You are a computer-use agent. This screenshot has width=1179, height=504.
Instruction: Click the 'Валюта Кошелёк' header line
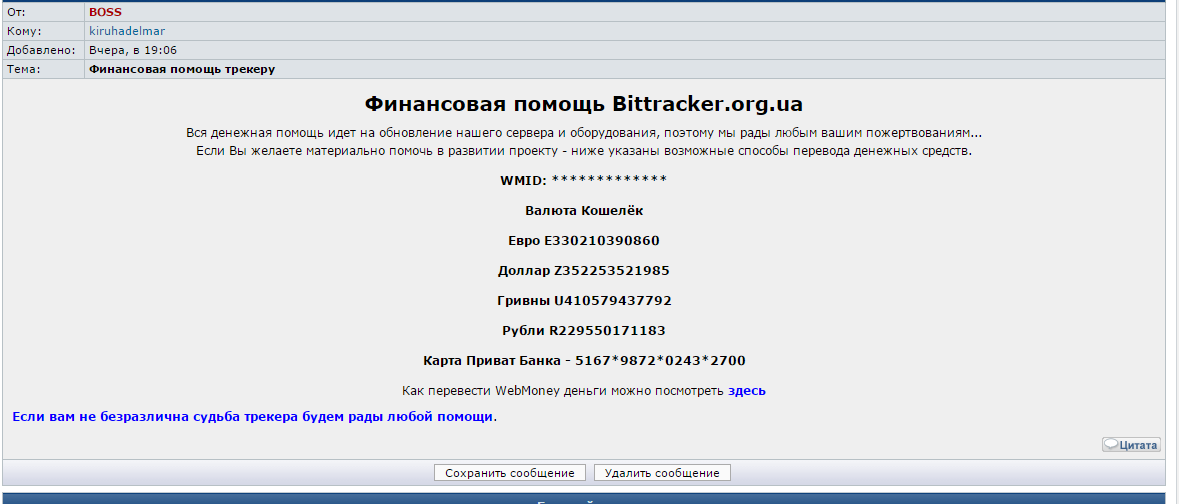584,211
